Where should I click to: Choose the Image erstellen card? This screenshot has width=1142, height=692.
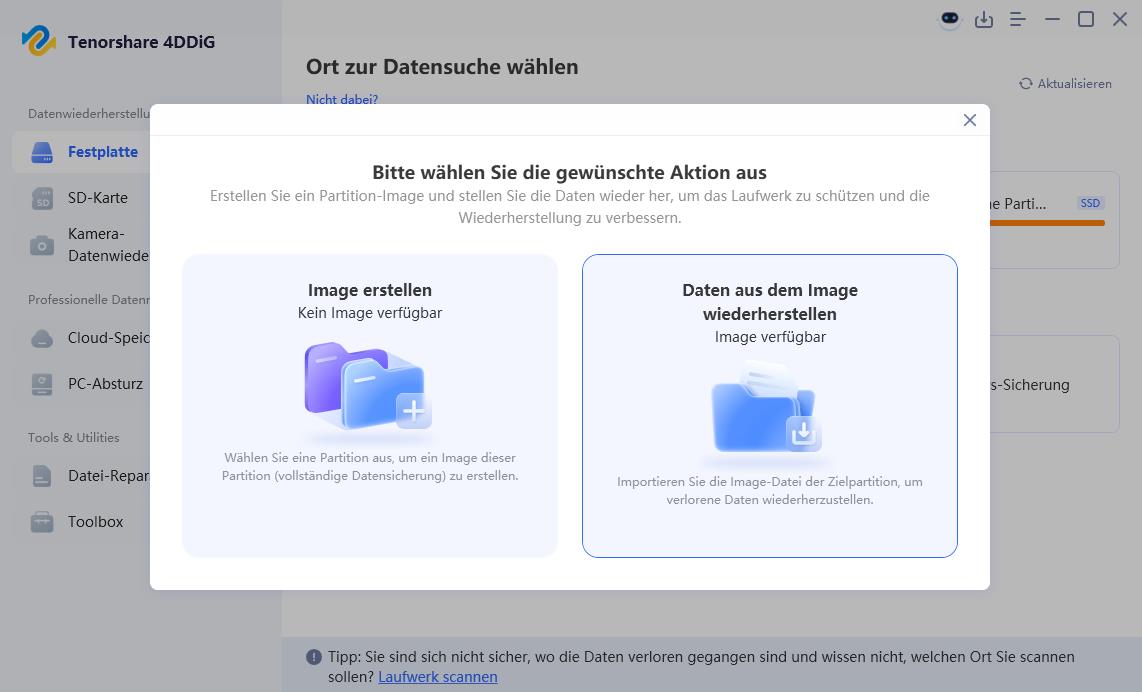coord(369,406)
